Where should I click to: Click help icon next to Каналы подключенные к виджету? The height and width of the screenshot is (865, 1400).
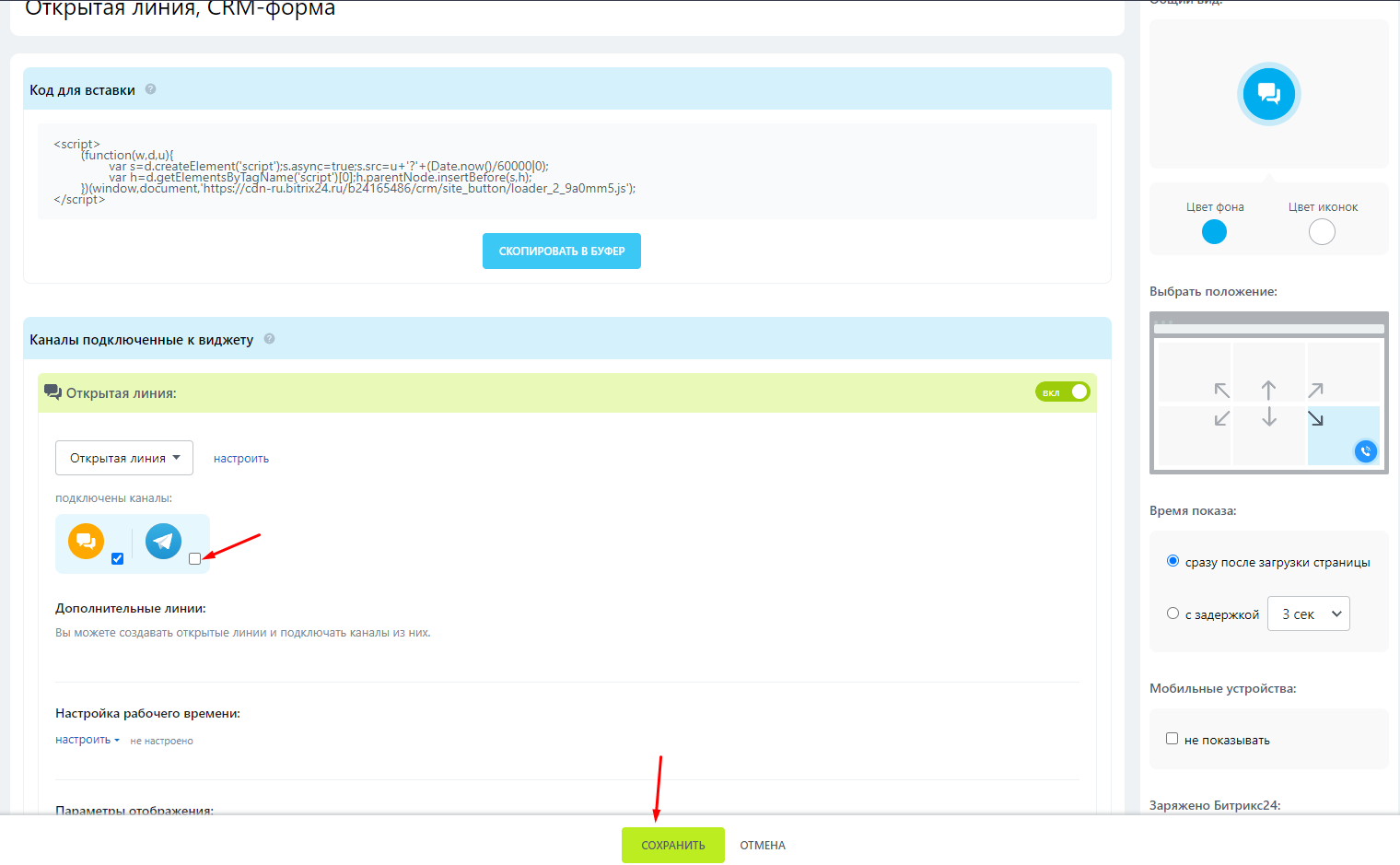click(x=269, y=339)
